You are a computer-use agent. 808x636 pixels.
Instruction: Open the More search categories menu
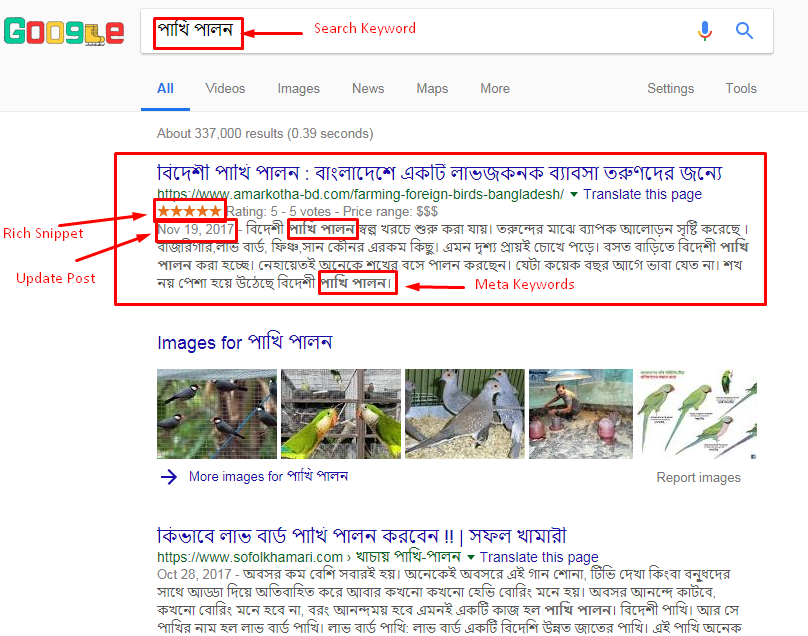pyautogui.click(x=495, y=89)
